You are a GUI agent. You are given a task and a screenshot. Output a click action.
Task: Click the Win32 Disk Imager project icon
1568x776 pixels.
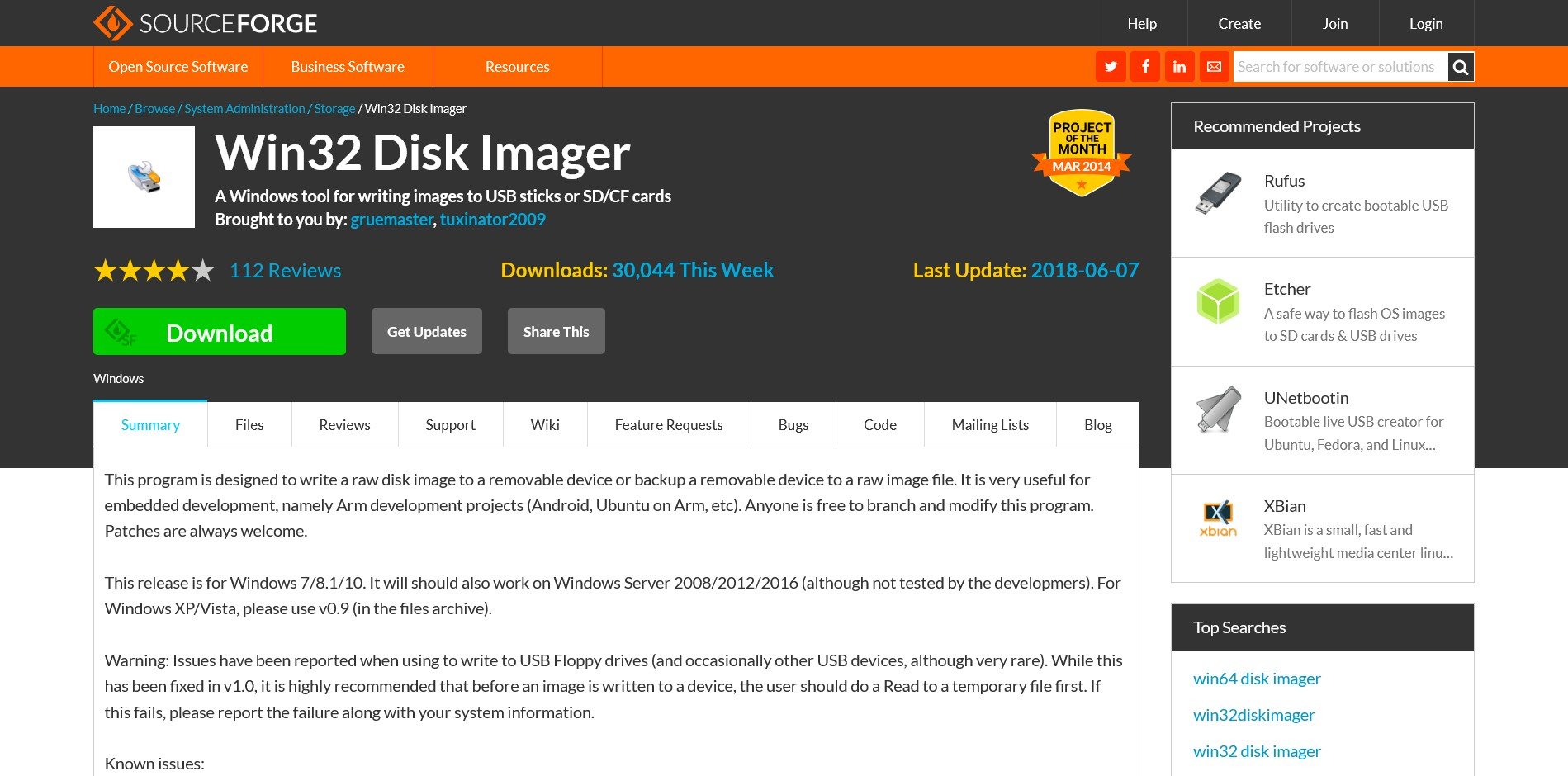pyautogui.click(x=144, y=177)
